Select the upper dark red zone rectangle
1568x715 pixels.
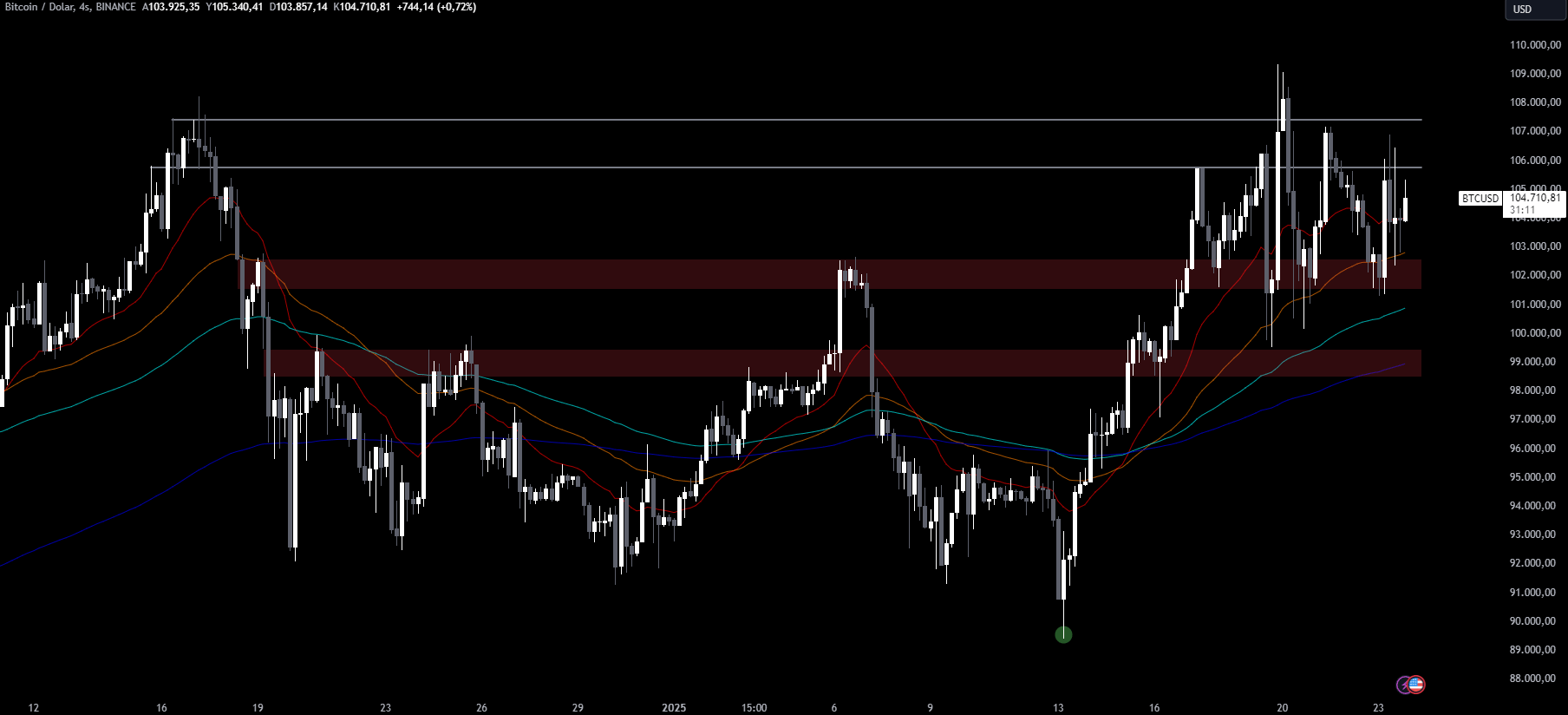(x=830, y=274)
